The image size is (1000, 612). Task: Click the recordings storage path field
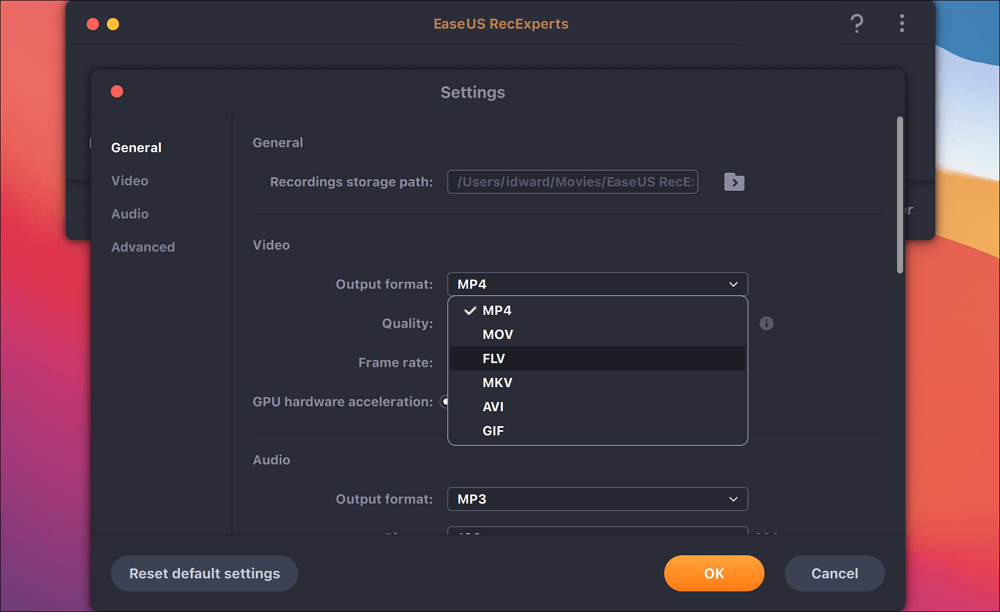click(x=572, y=182)
